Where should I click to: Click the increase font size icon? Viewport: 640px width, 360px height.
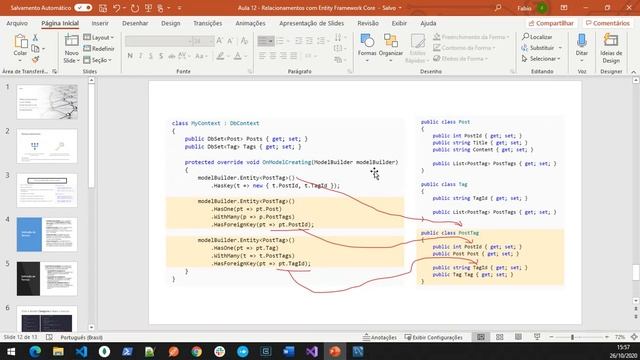coord(220,40)
